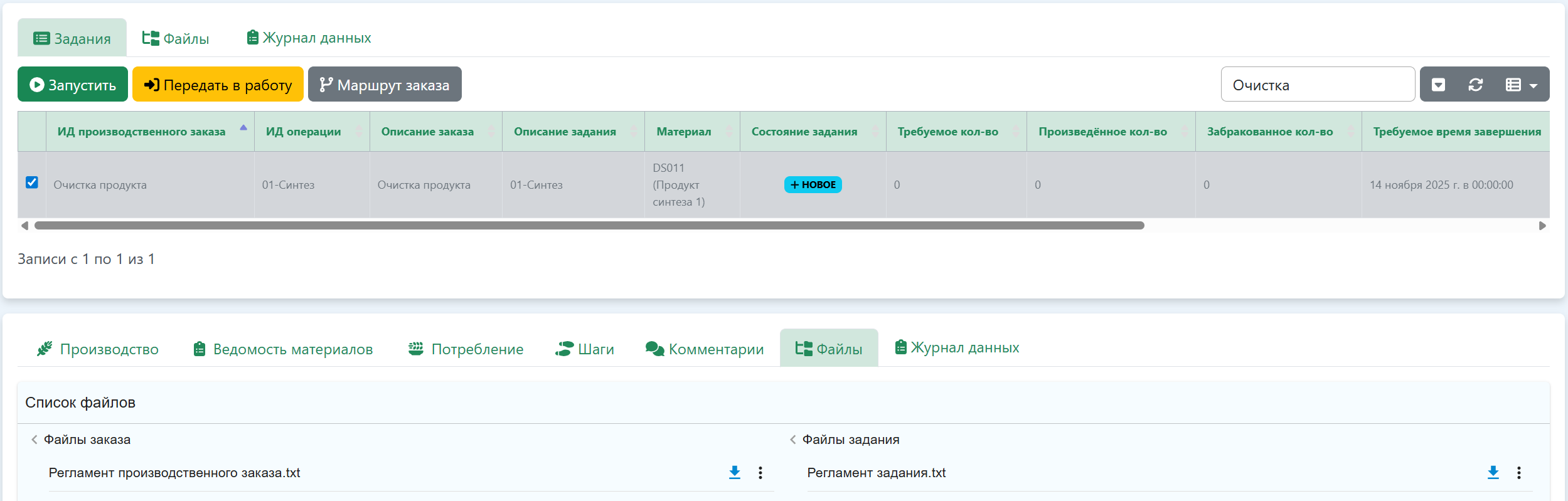Sort by Произведённое кол-во column
This screenshot has height=501, width=1568.
(x=1111, y=132)
